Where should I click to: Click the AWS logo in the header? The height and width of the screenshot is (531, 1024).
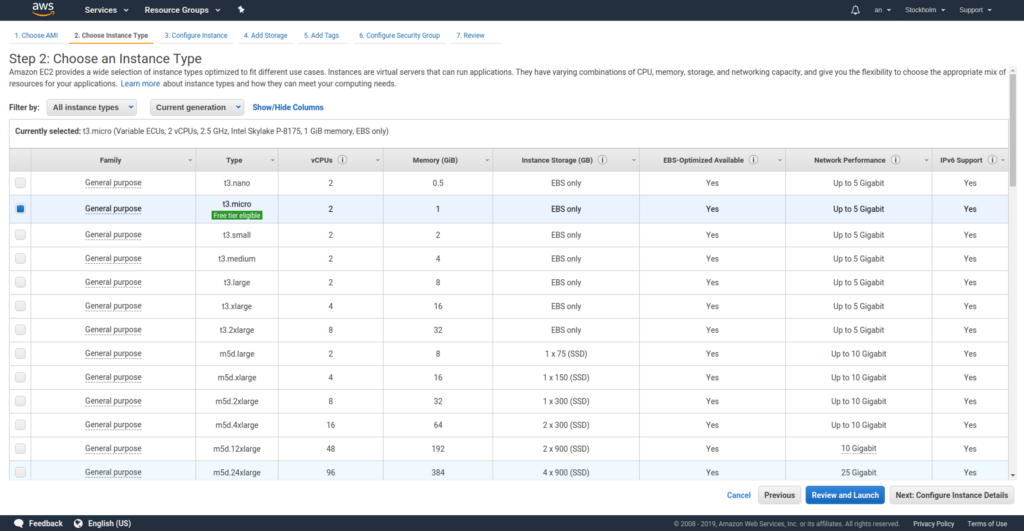(42, 10)
